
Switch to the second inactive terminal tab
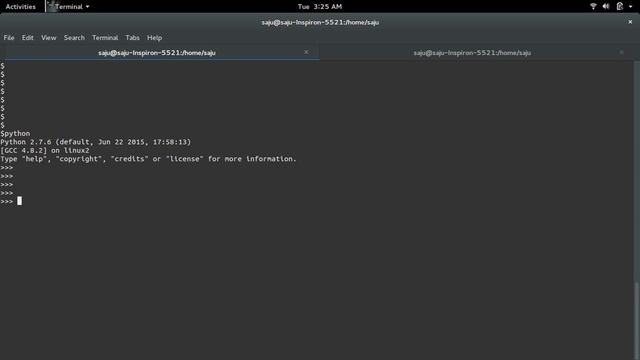coord(472,53)
